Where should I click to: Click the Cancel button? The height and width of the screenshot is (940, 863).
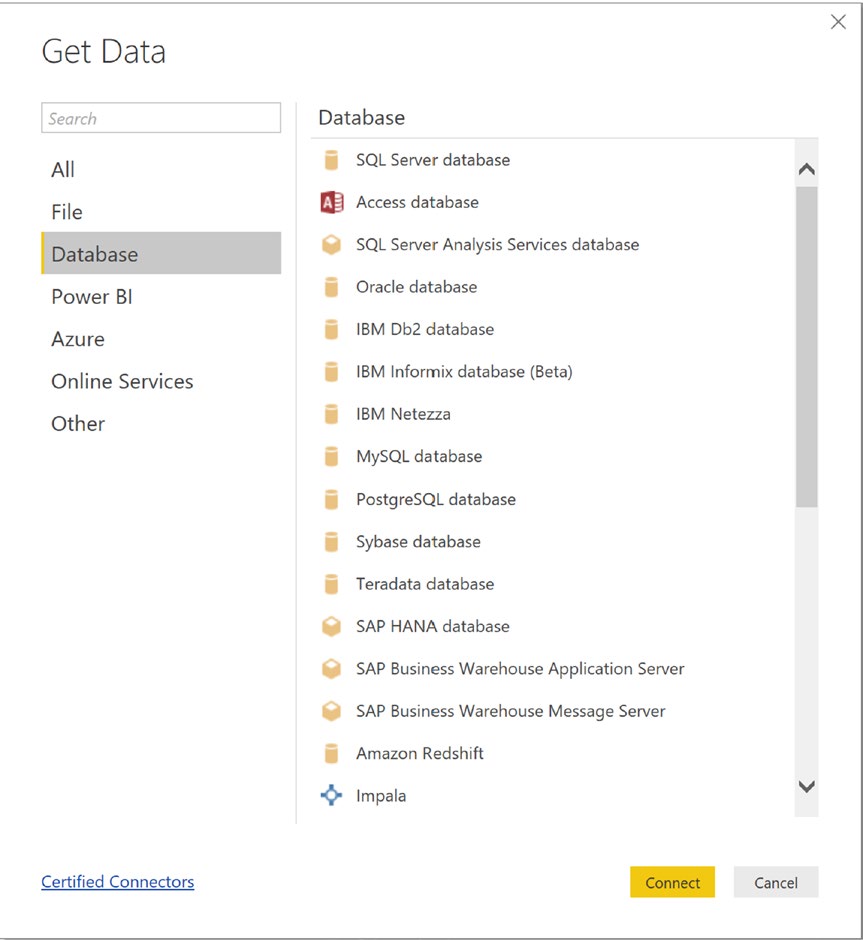776,882
